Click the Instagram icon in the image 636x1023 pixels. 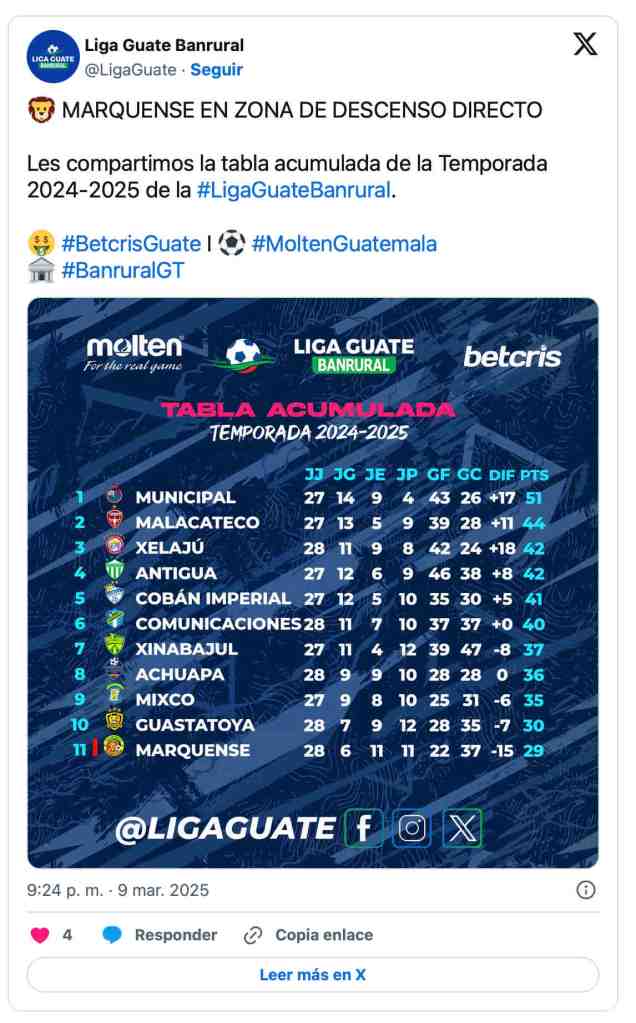click(x=412, y=828)
